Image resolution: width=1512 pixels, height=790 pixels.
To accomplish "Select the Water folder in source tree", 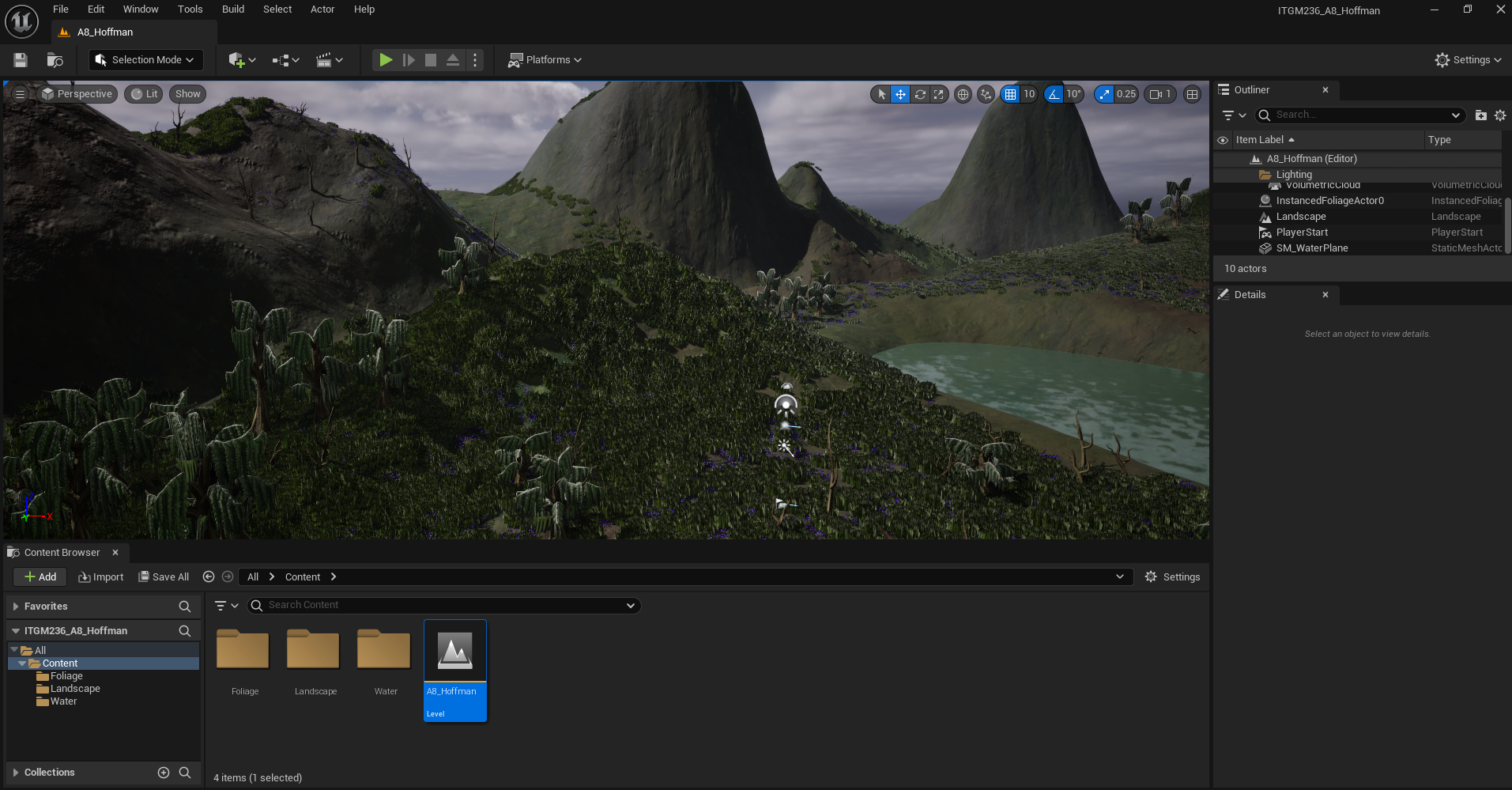I will [x=63, y=701].
